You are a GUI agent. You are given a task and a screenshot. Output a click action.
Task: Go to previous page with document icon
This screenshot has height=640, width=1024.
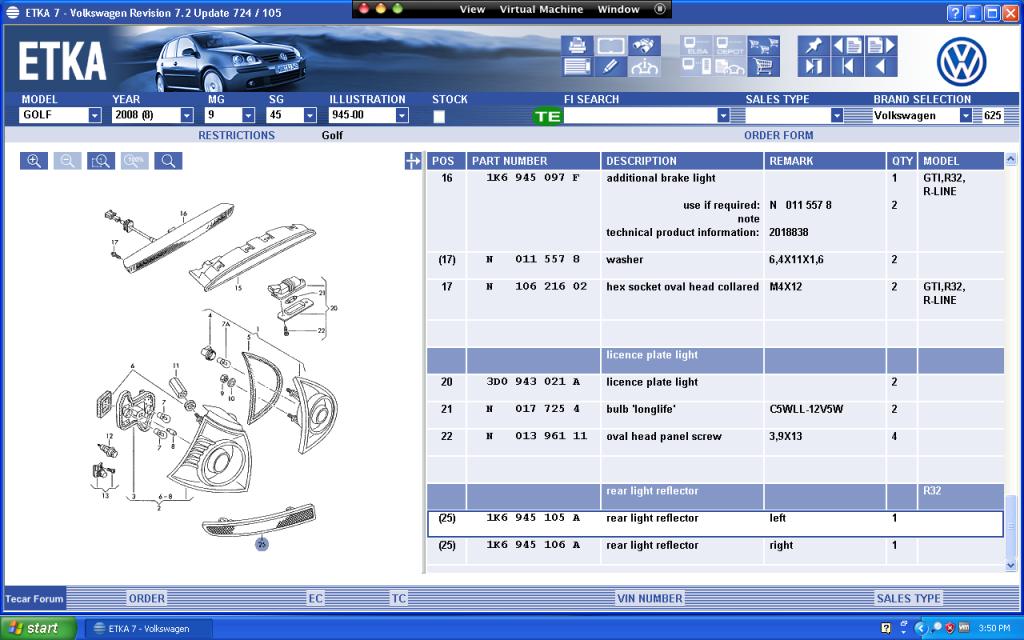[x=847, y=46]
